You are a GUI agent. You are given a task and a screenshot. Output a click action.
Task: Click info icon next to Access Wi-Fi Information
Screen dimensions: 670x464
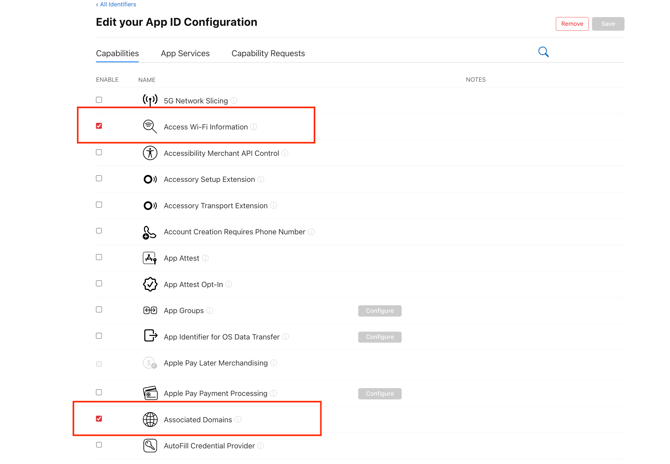click(254, 127)
